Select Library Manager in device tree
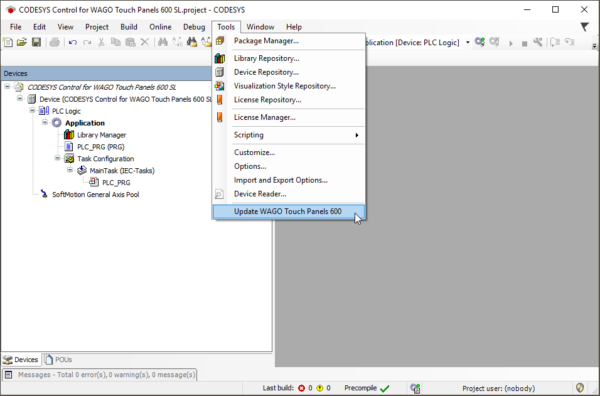This screenshot has height=396, width=600. coord(101,135)
